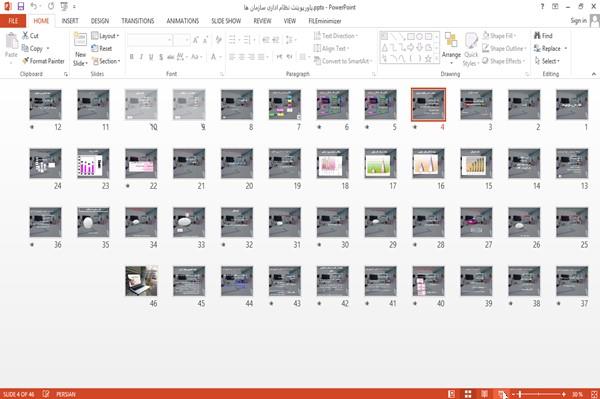This screenshot has width=600, height=399.
Task: Click the Save icon in quick access toolbar
Action: tap(21, 7)
